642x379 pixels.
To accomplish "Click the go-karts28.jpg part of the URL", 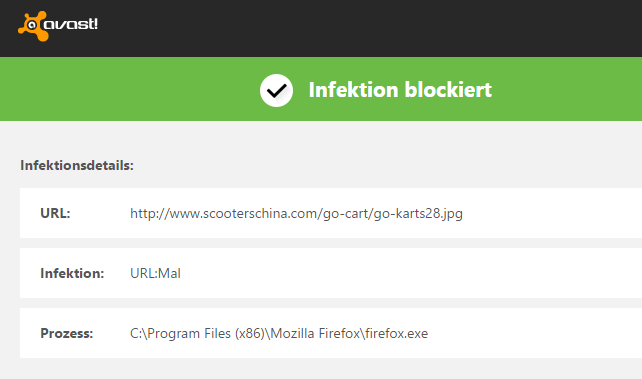I will coord(418,214).
